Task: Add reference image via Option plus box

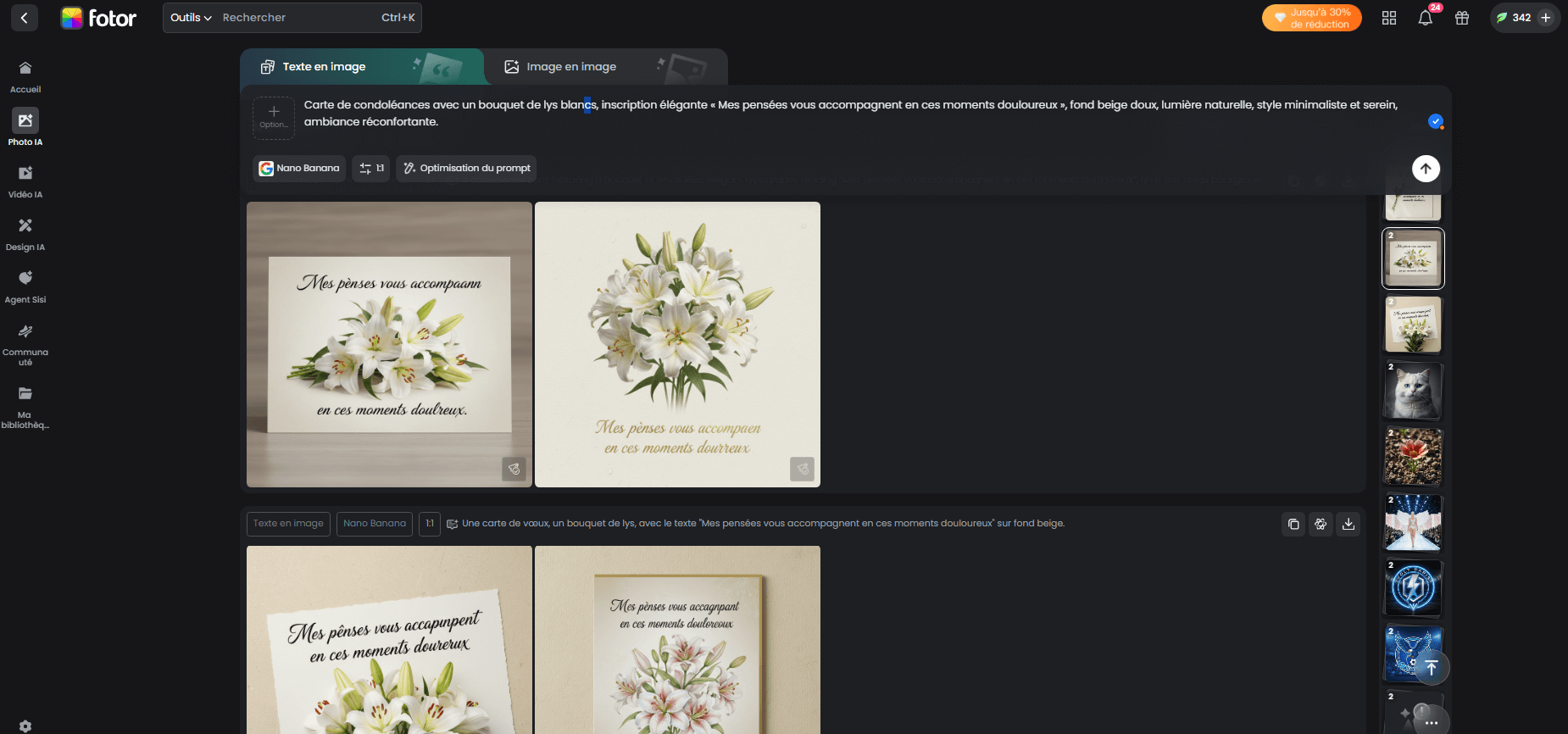Action: (x=274, y=117)
